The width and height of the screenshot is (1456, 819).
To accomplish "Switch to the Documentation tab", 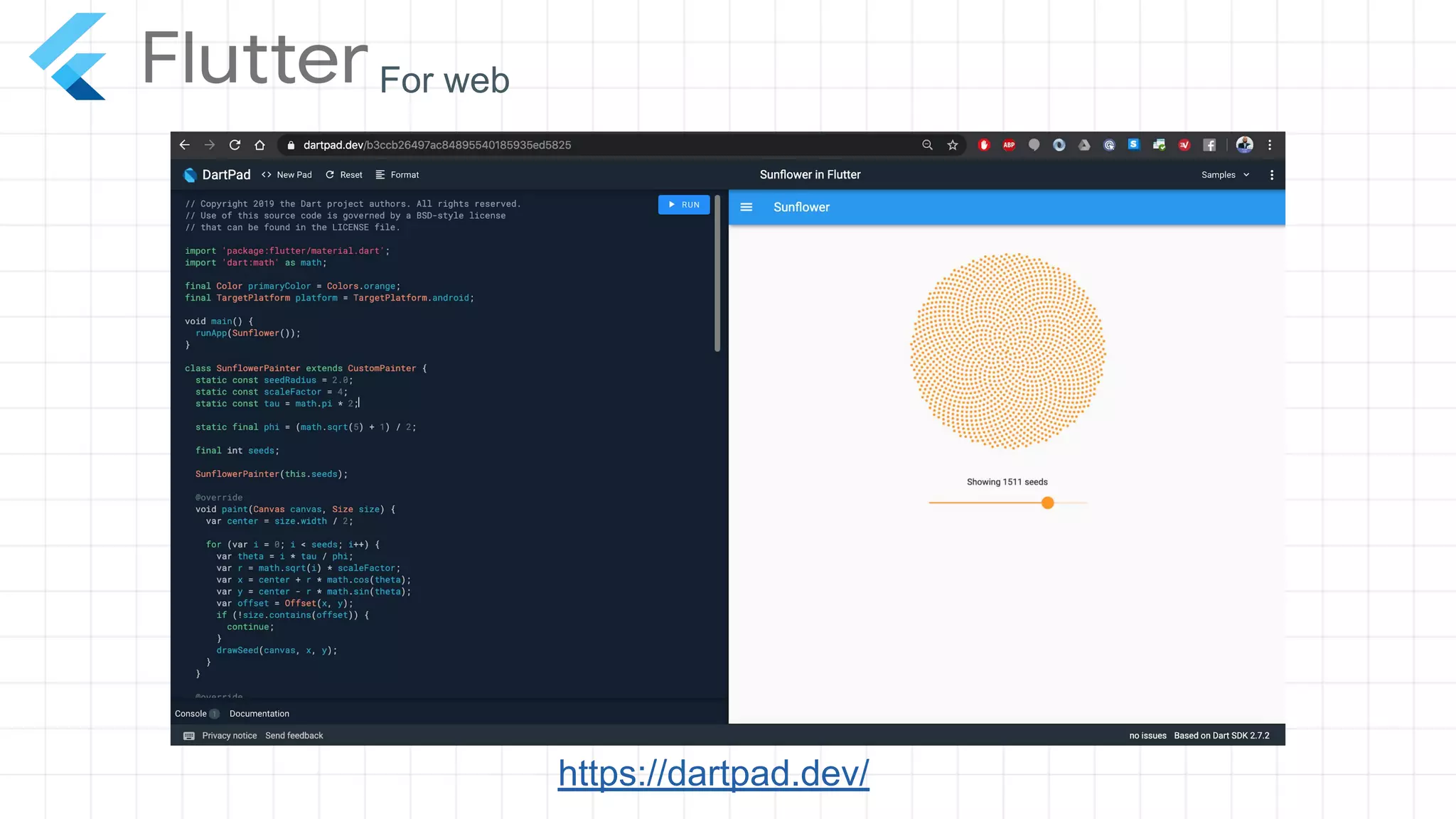I will pos(259,714).
